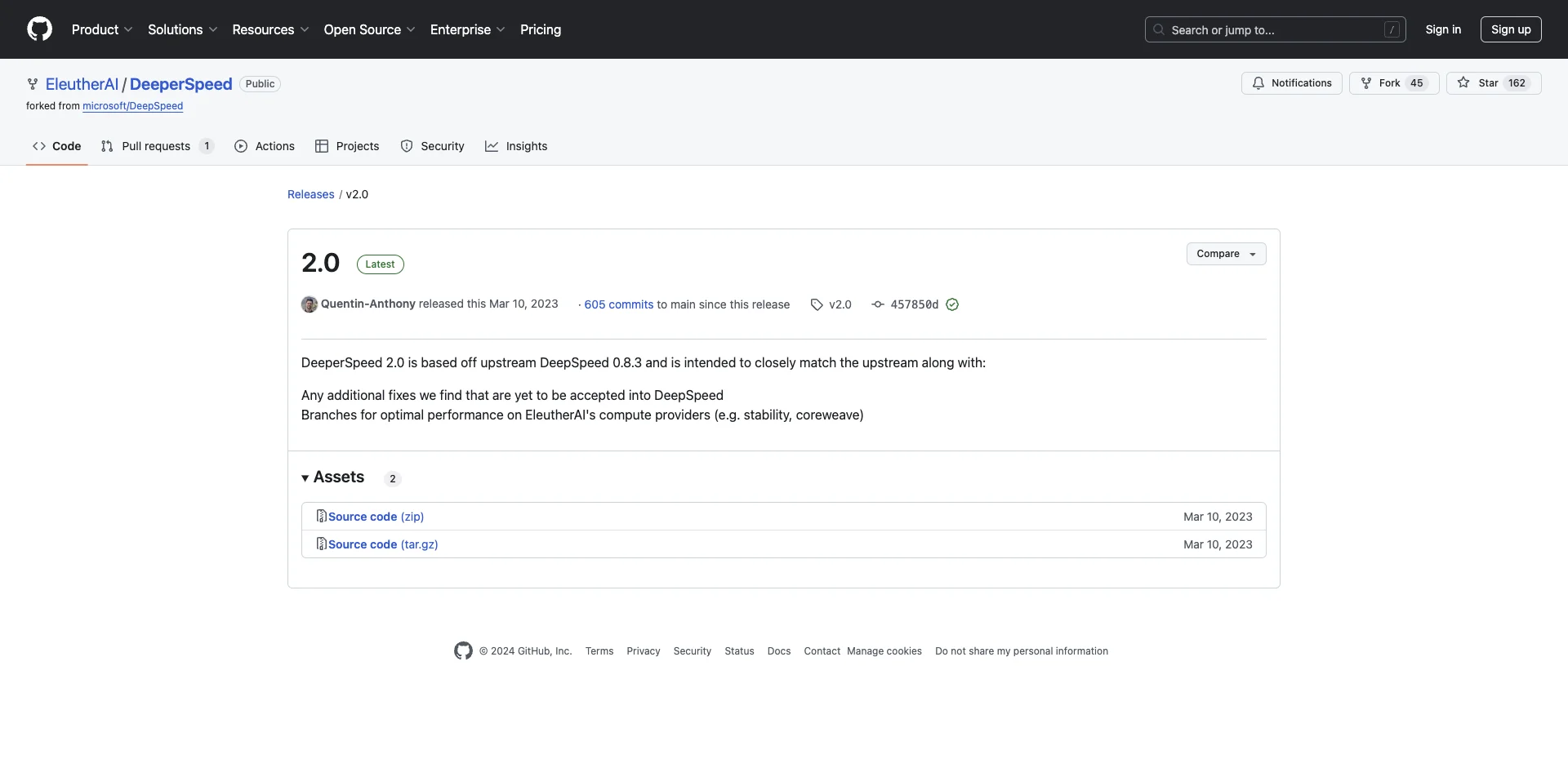
Task: Open the Terms footer link
Action: click(599, 651)
